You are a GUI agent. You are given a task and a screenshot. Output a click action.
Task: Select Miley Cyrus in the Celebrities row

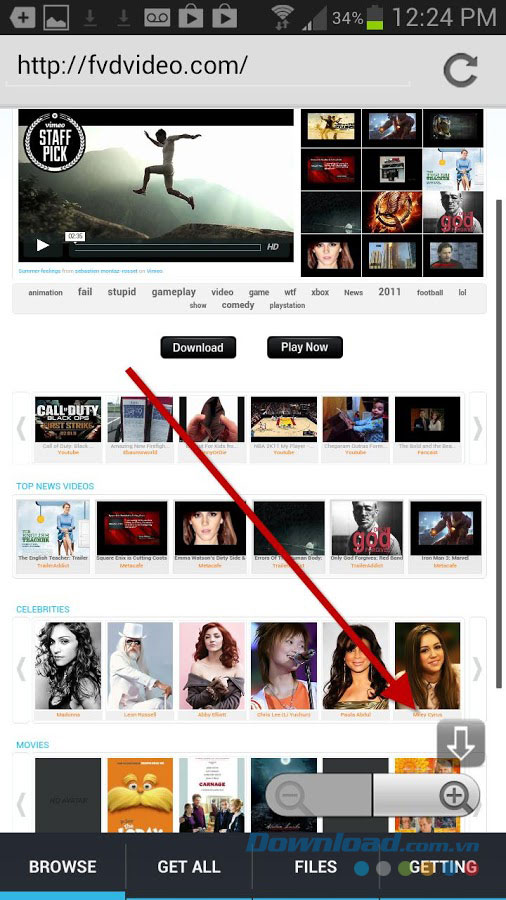pyautogui.click(x=427, y=666)
